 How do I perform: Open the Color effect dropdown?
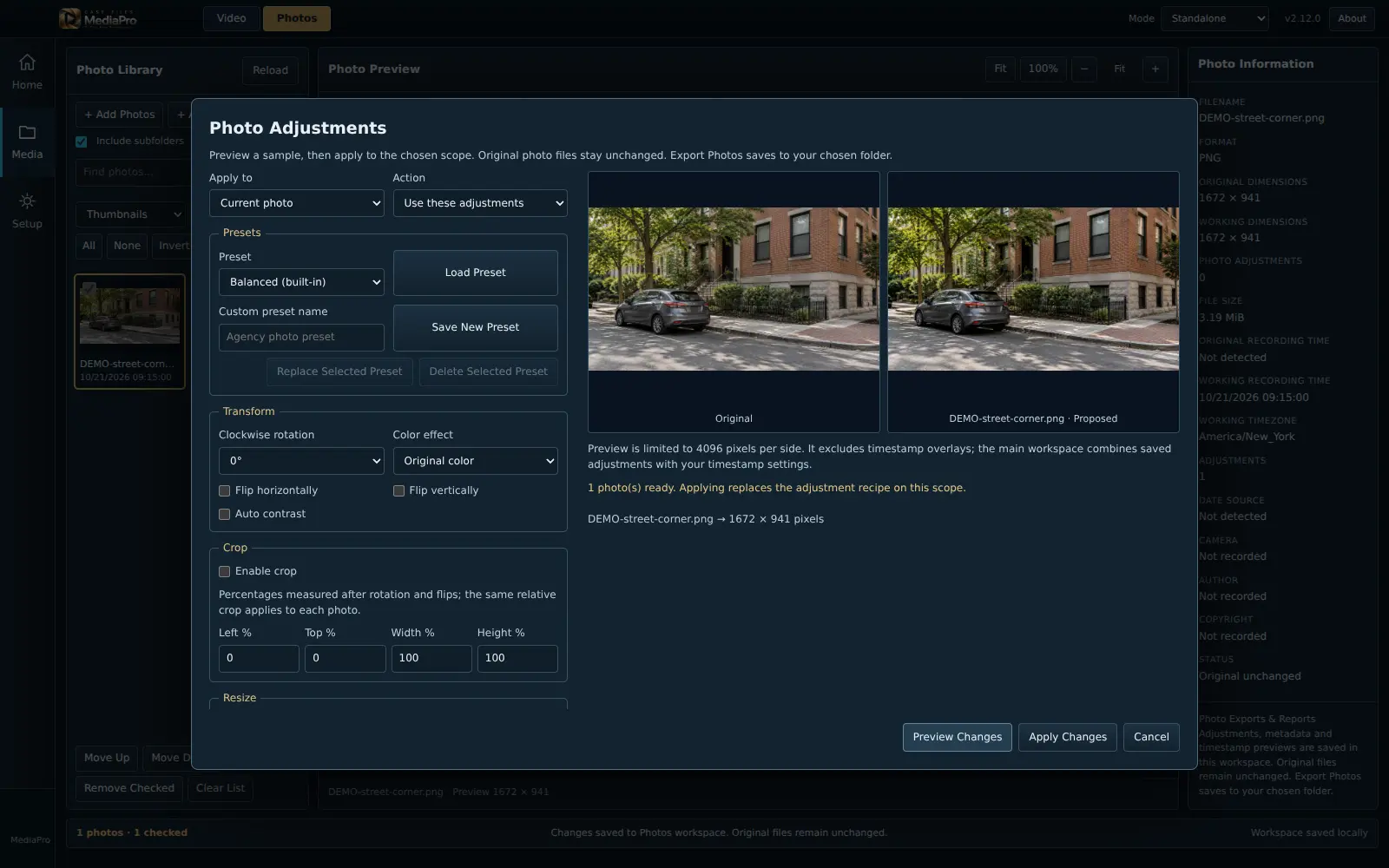[476, 461]
